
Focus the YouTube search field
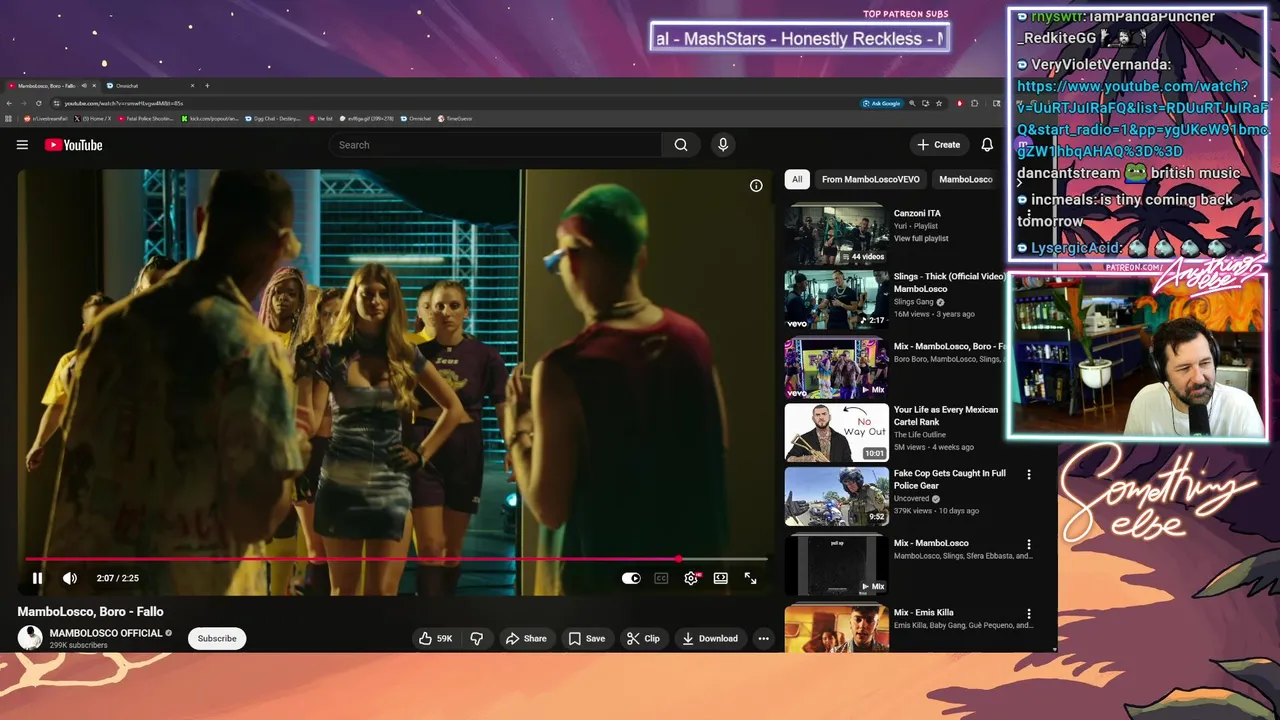[x=495, y=145]
